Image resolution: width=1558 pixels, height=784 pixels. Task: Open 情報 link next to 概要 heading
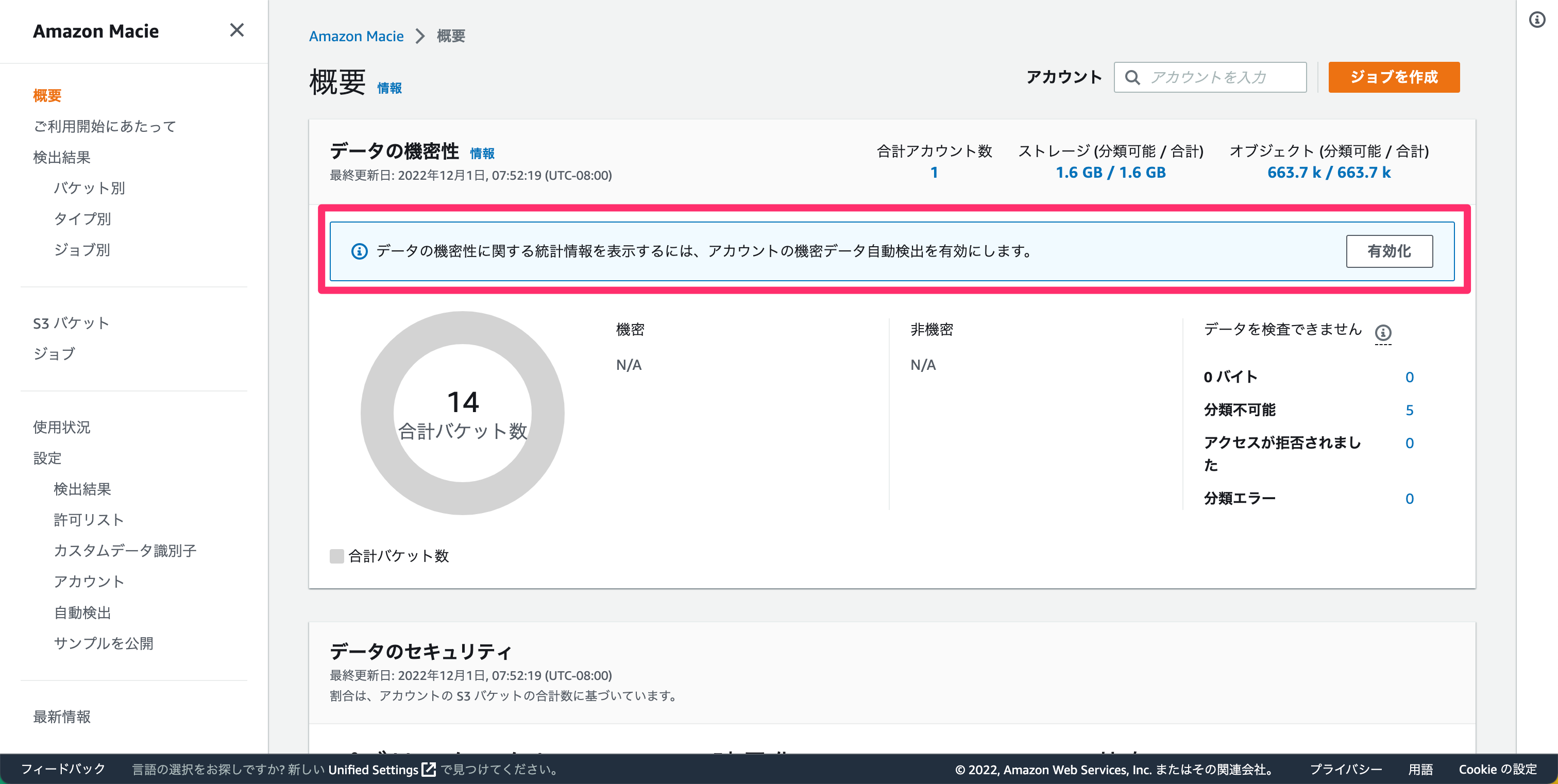pos(389,88)
